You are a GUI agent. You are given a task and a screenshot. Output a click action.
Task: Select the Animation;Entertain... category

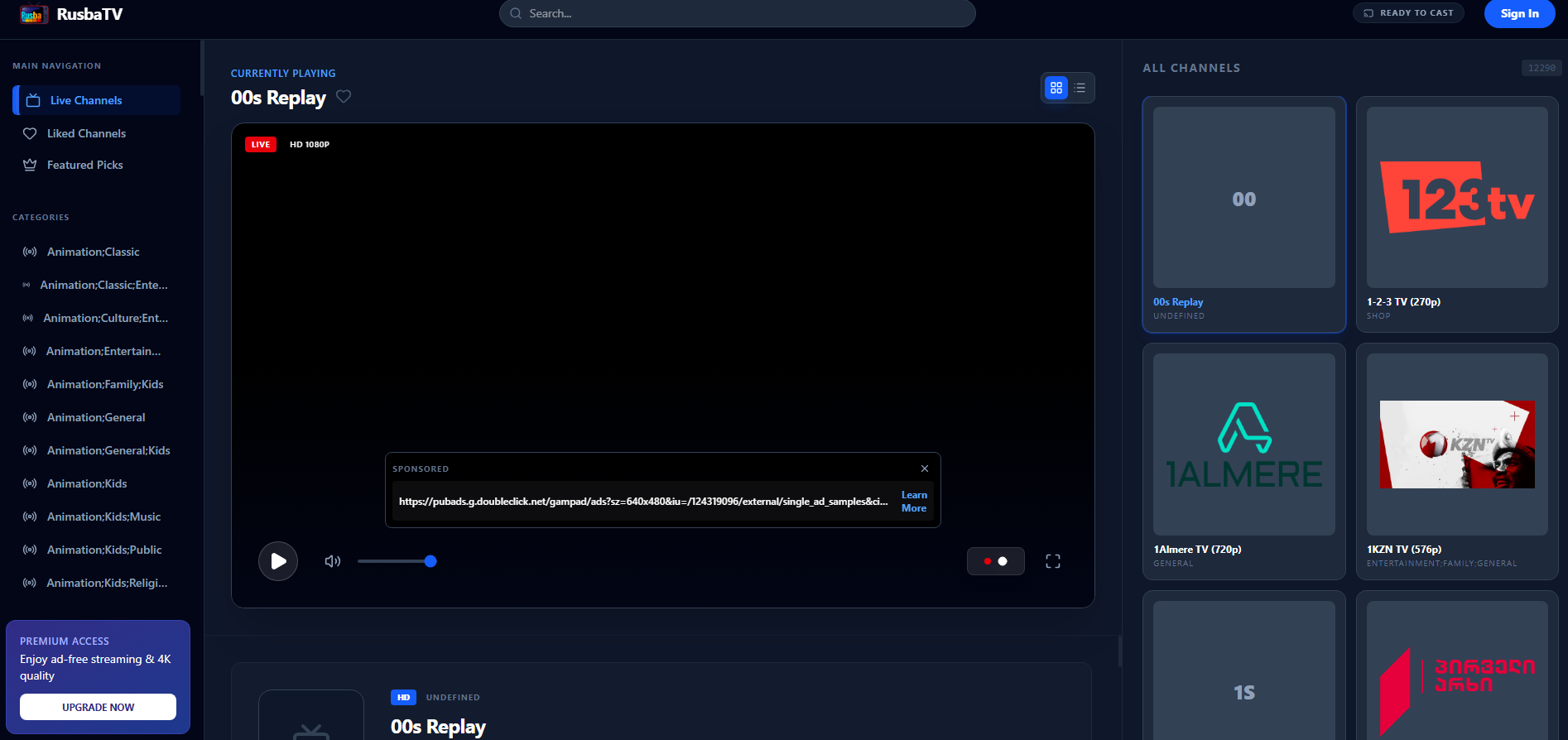click(x=97, y=351)
